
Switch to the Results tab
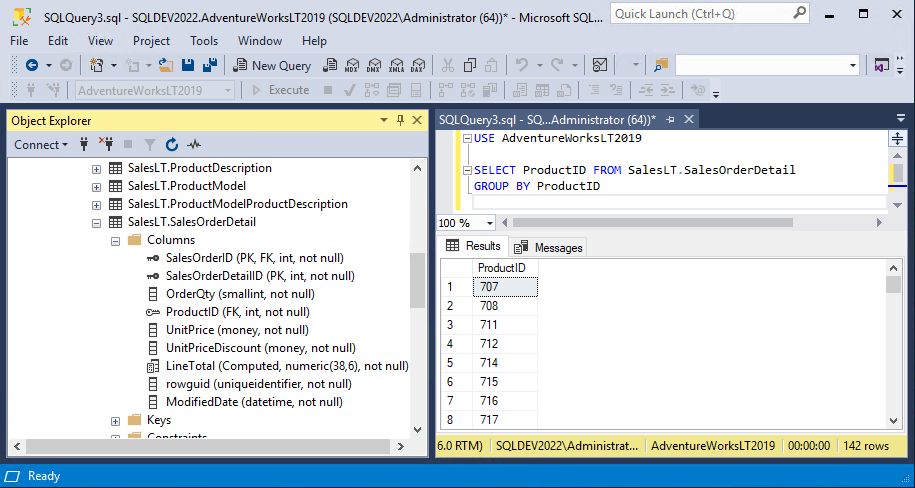click(473, 246)
